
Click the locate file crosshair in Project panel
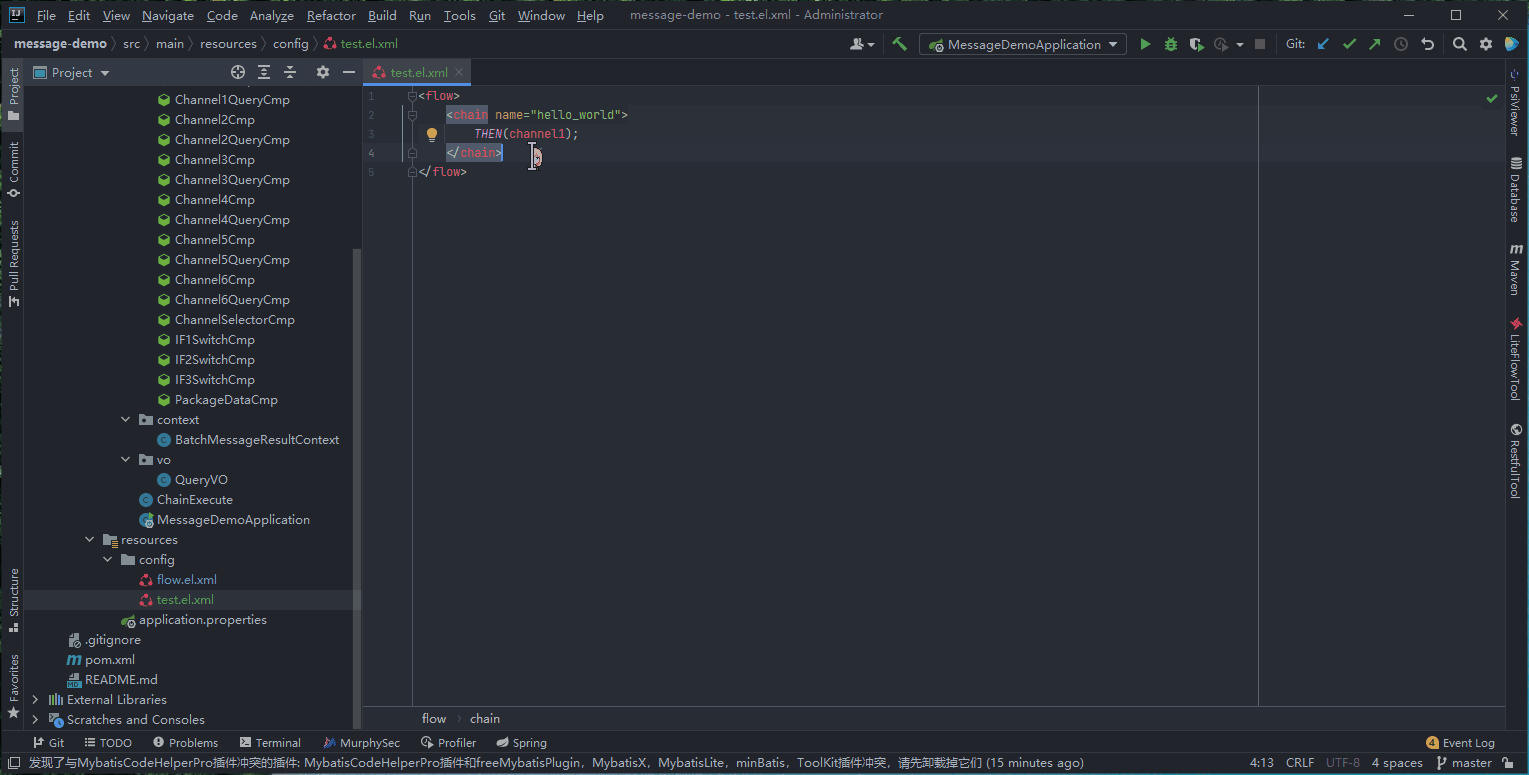(x=238, y=72)
